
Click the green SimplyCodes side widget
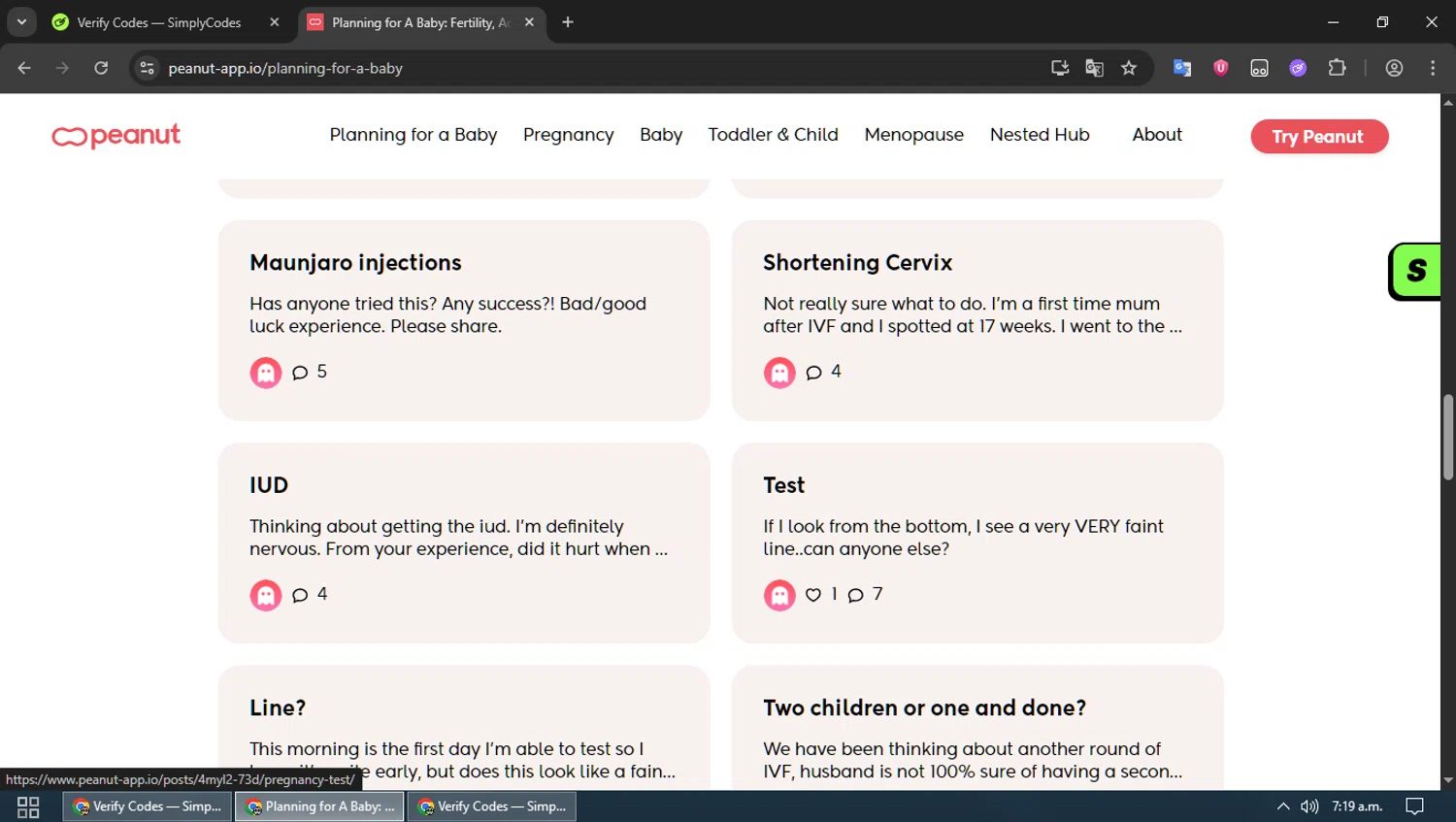1415,271
